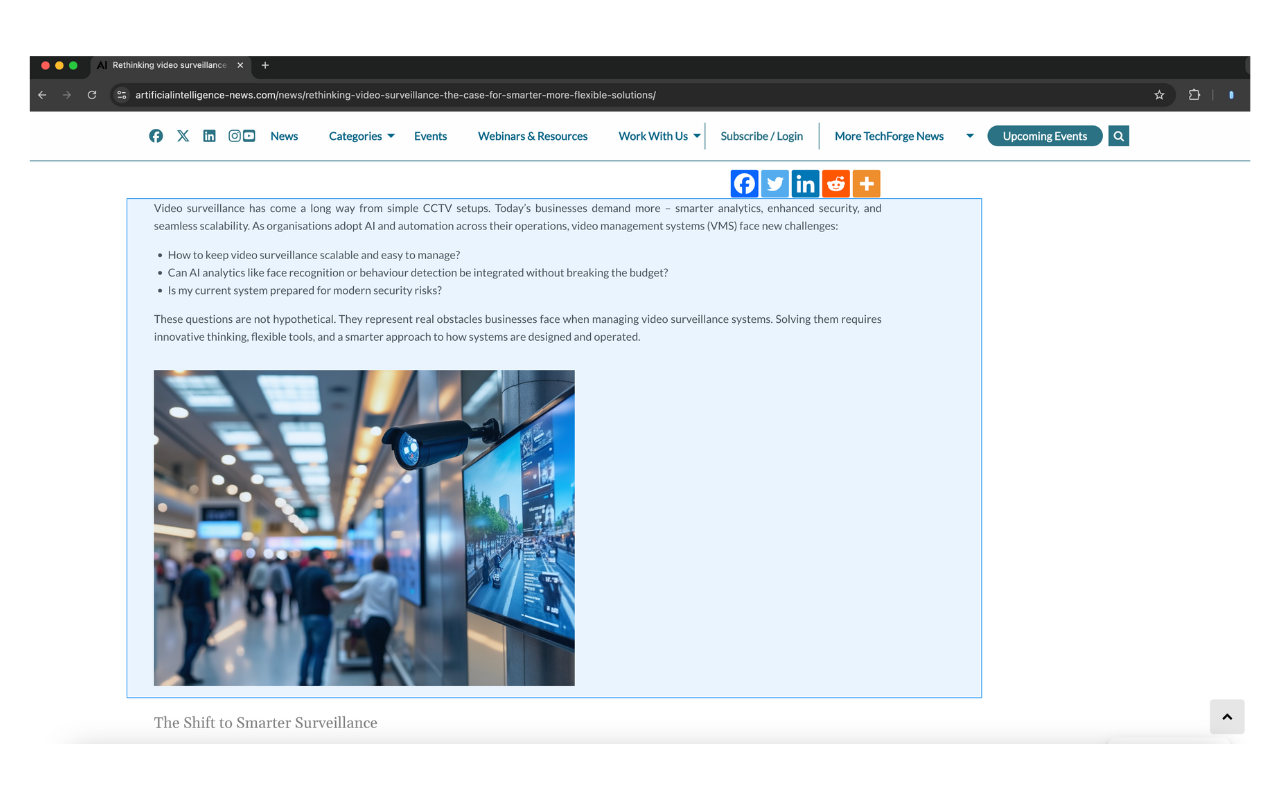Click the Upcoming Events button
The width and height of the screenshot is (1280, 800).
pos(1045,135)
